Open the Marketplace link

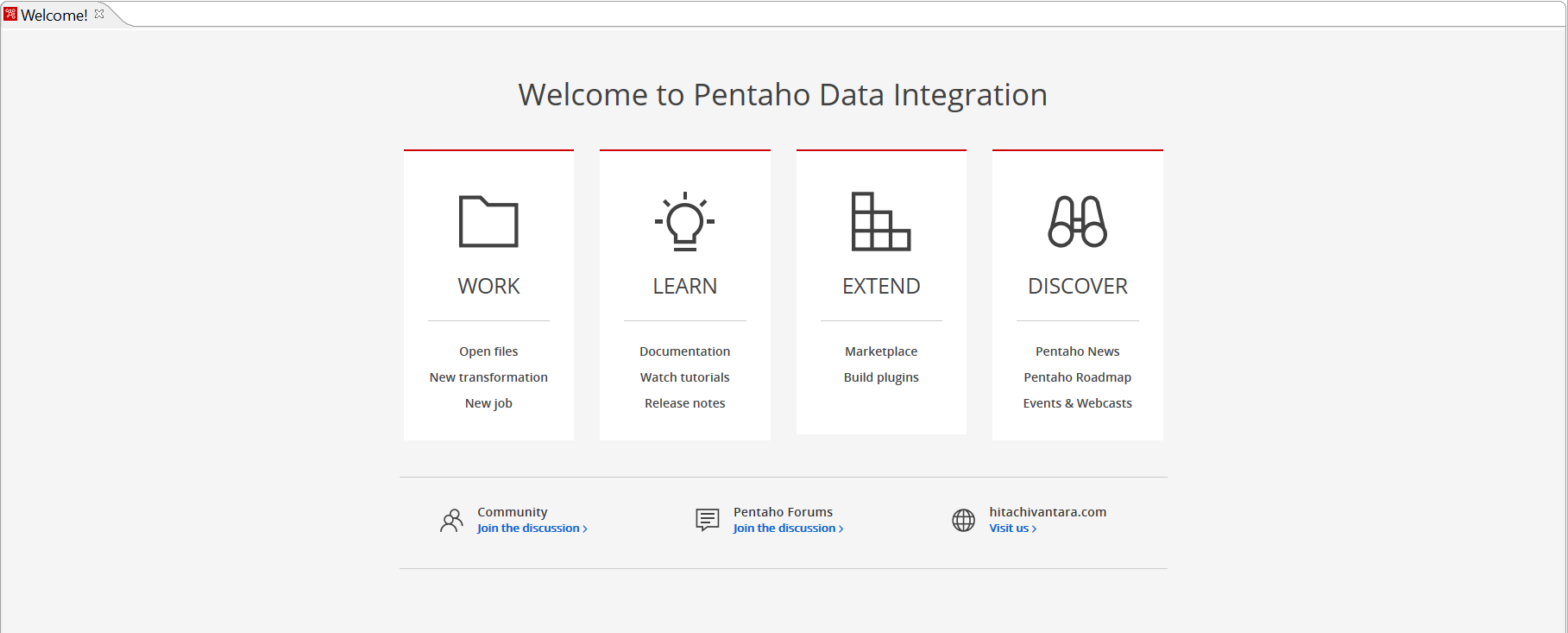point(881,351)
